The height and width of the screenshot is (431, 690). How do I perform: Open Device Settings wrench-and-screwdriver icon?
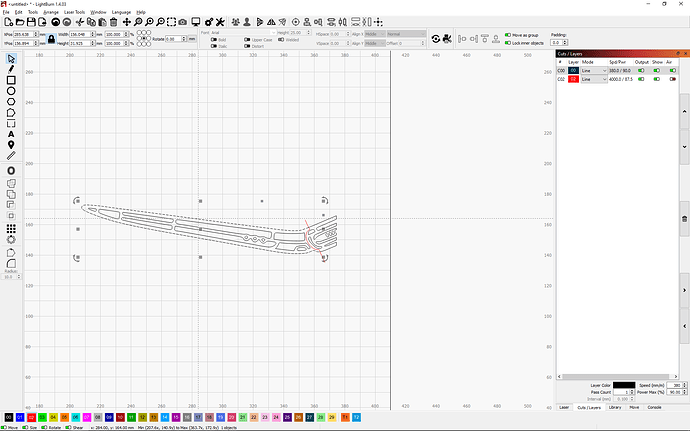click(220, 22)
